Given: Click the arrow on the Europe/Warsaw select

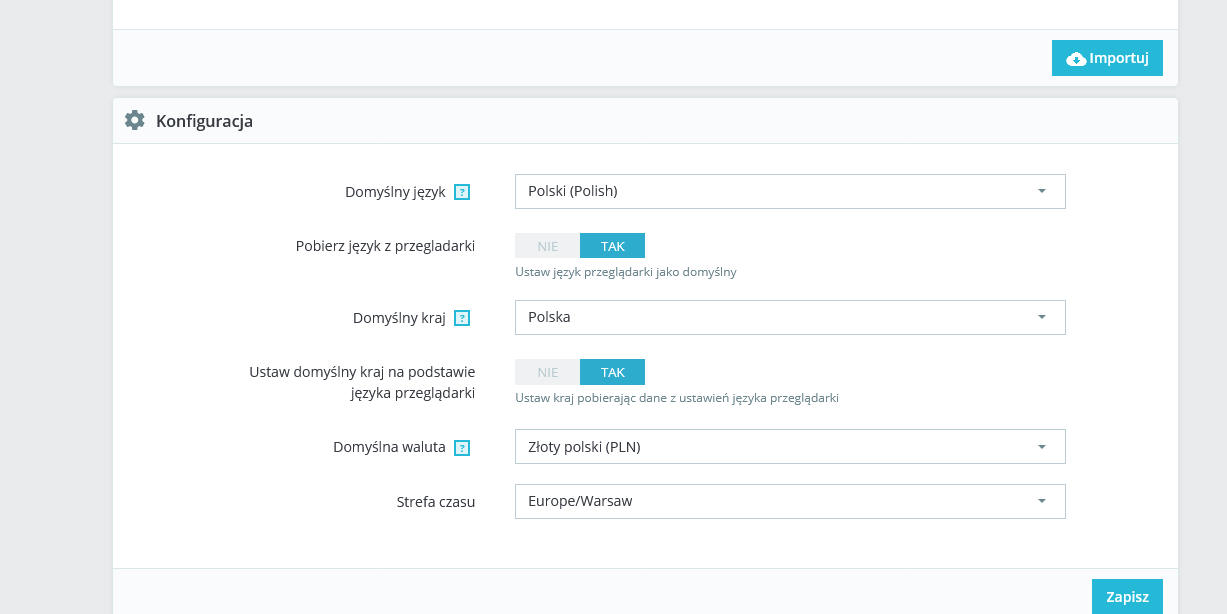Looking at the screenshot, I should pyautogui.click(x=1041, y=502).
